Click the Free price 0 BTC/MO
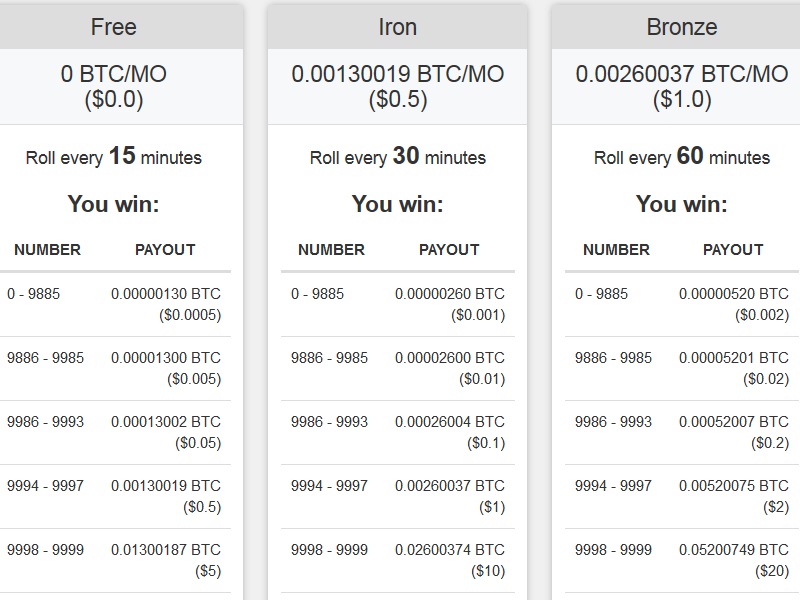The height and width of the screenshot is (600, 800). 114,74
